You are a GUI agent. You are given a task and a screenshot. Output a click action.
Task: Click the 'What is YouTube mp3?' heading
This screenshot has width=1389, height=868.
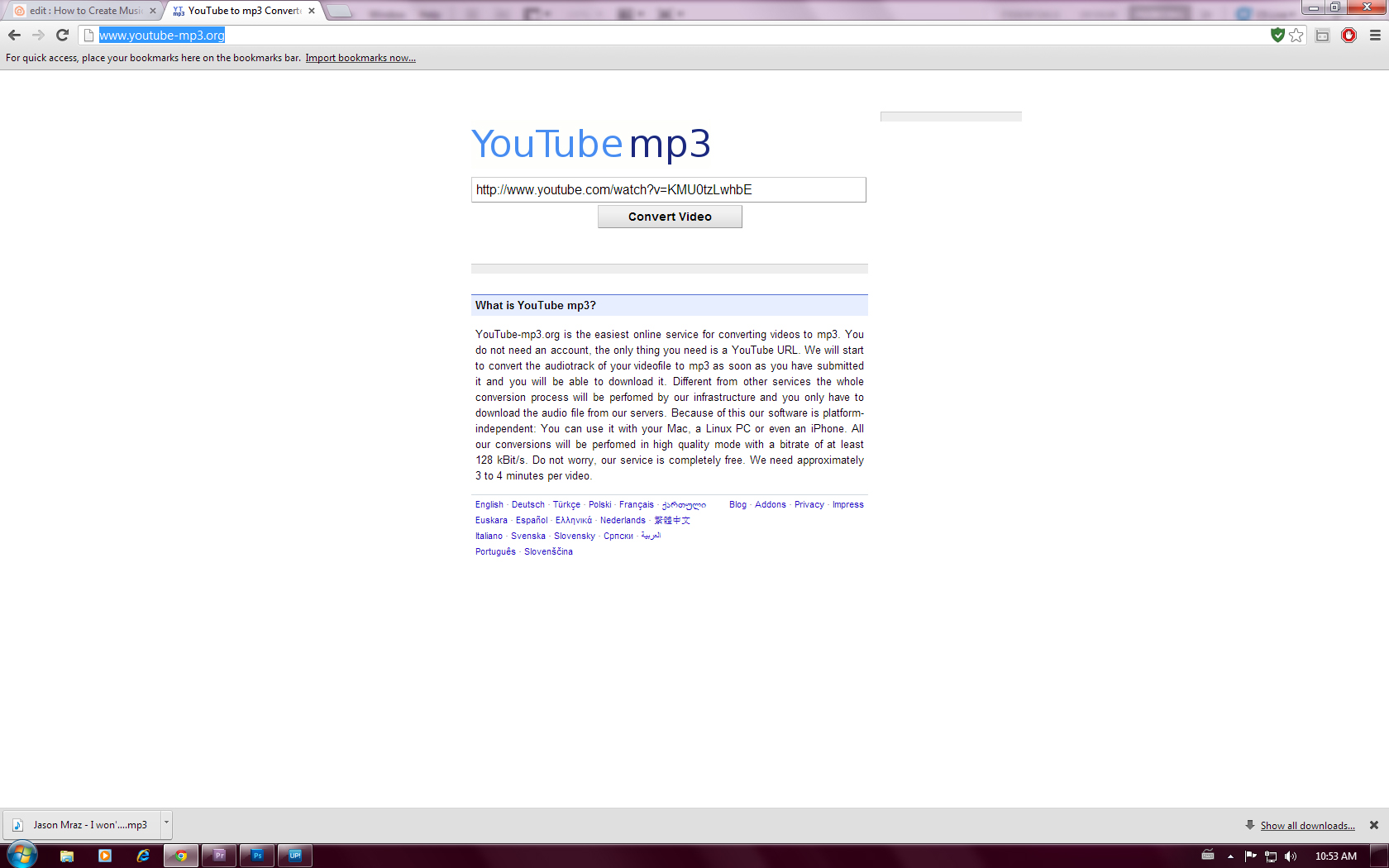pyautogui.click(x=536, y=305)
